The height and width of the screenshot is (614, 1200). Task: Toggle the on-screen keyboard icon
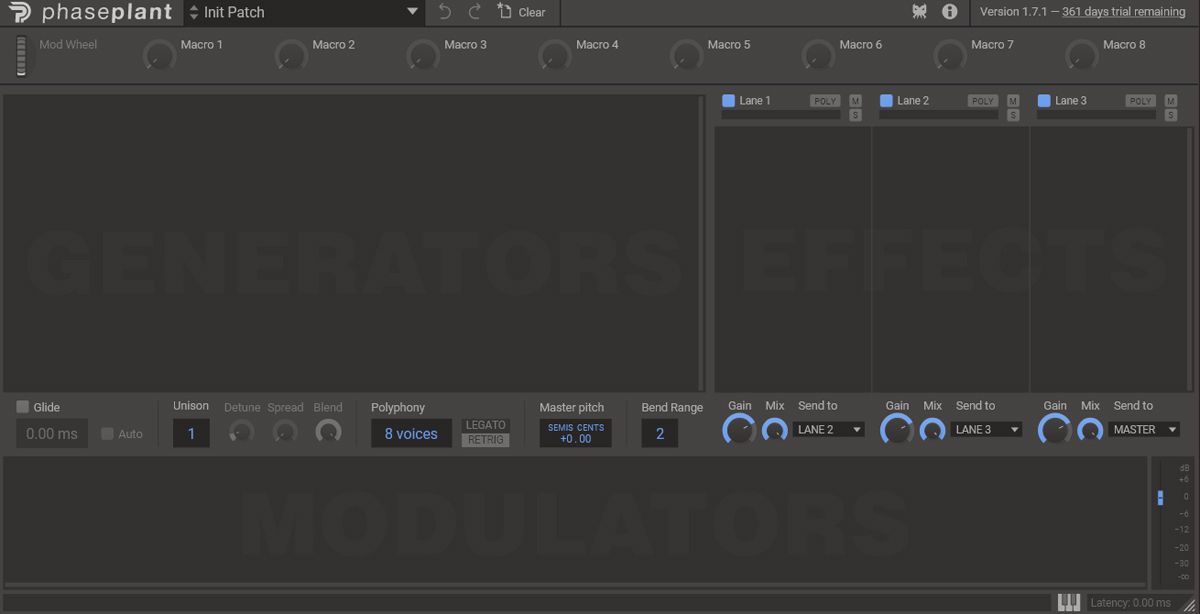1069,603
